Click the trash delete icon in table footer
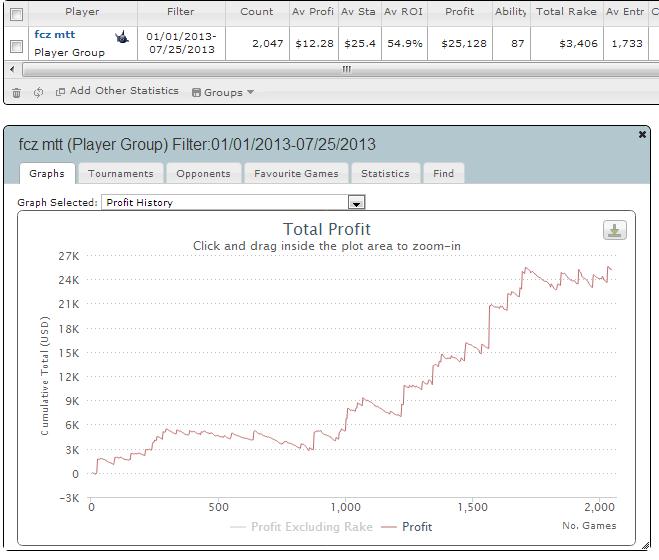The height and width of the screenshot is (560, 659). tap(16, 92)
